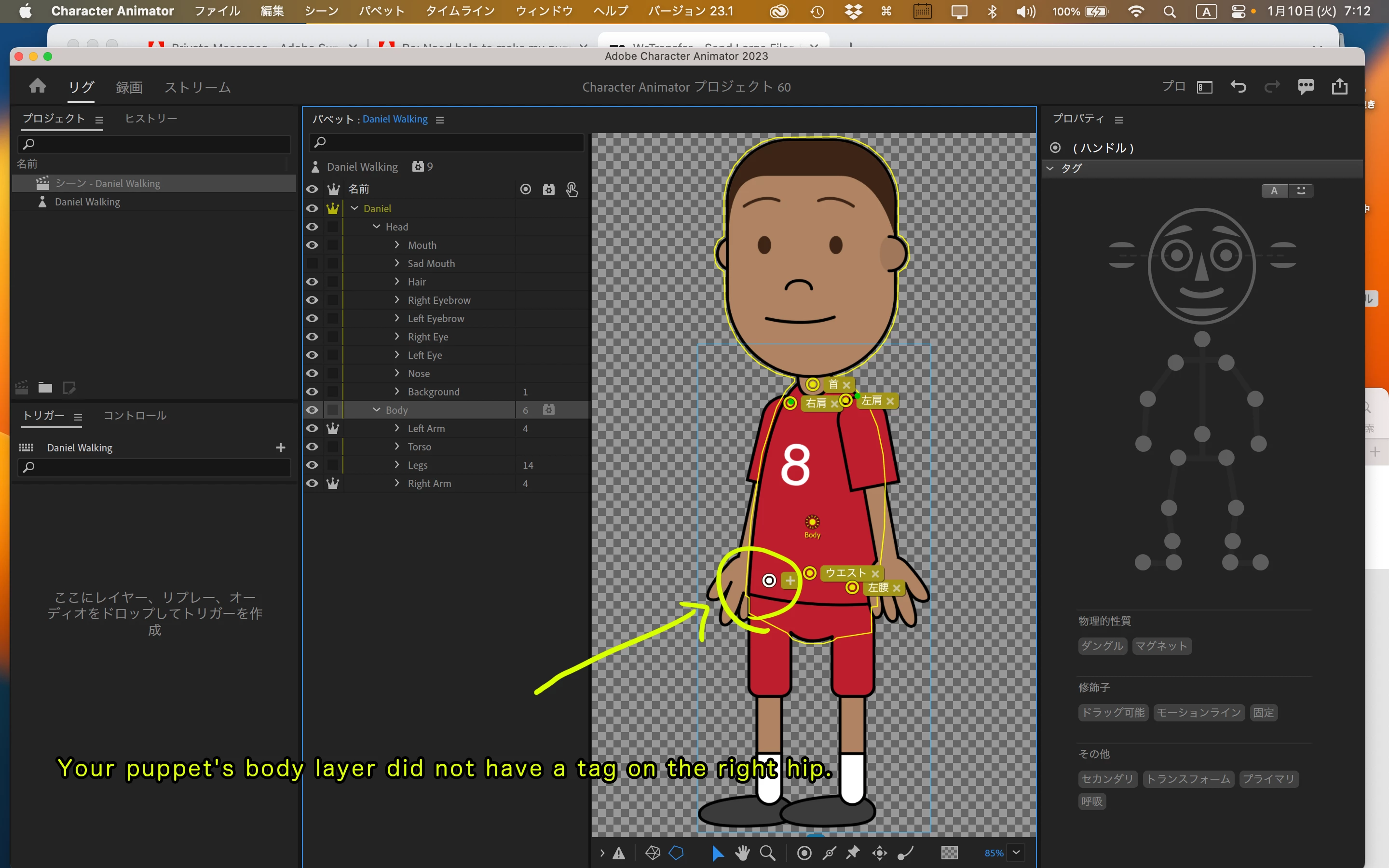The height and width of the screenshot is (868, 1389).
Task: Open the share/export icon
Action: [x=1339, y=87]
